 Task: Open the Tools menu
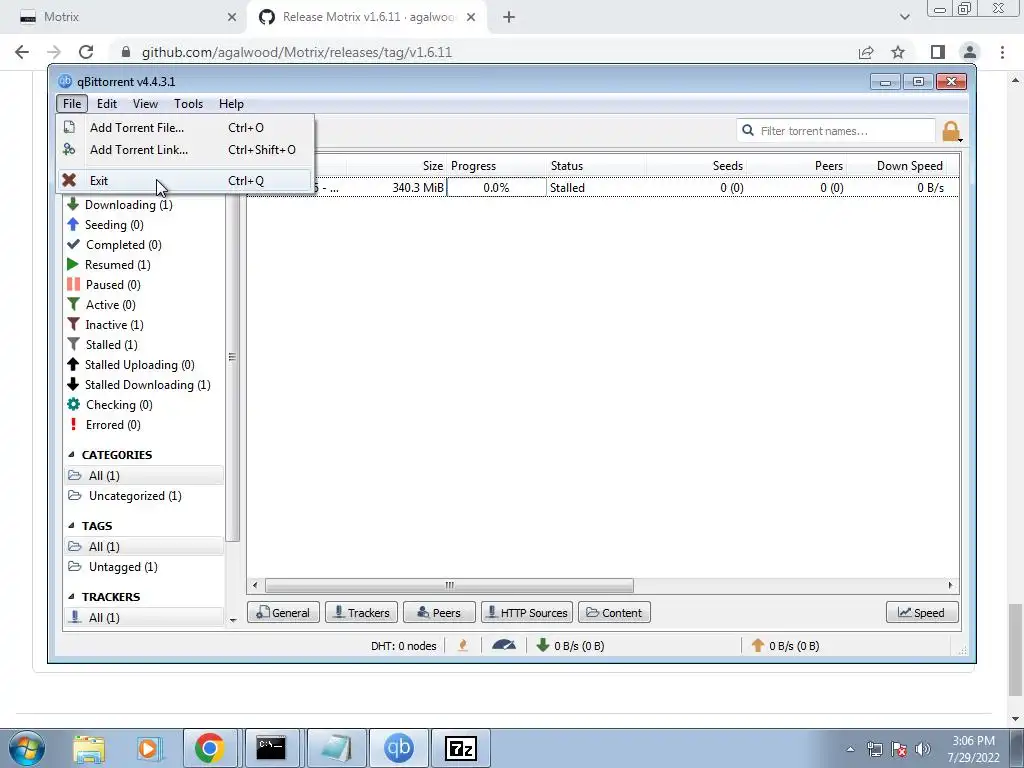188,104
